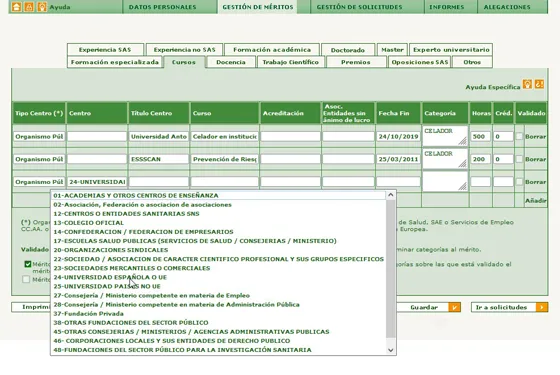Switch to Otros tab
The height and width of the screenshot is (375, 560).
[x=472, y=62]
